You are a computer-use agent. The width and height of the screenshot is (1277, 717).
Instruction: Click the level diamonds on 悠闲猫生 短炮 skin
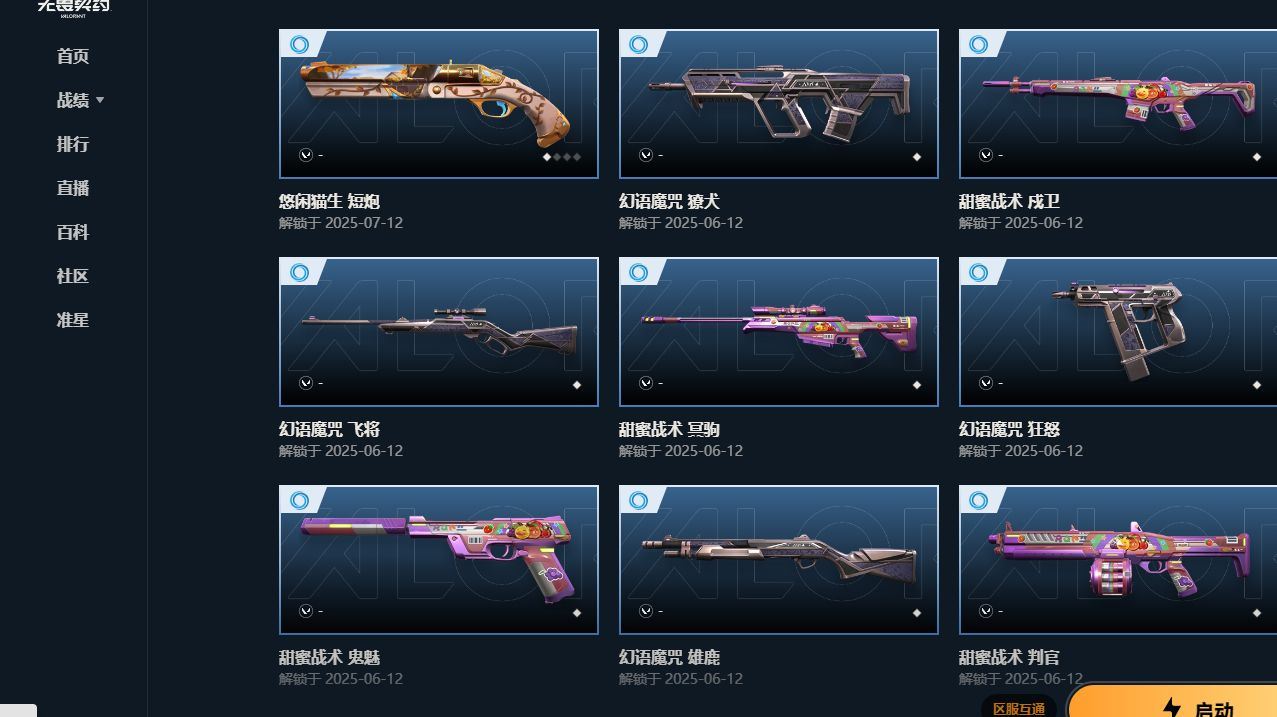562,157
